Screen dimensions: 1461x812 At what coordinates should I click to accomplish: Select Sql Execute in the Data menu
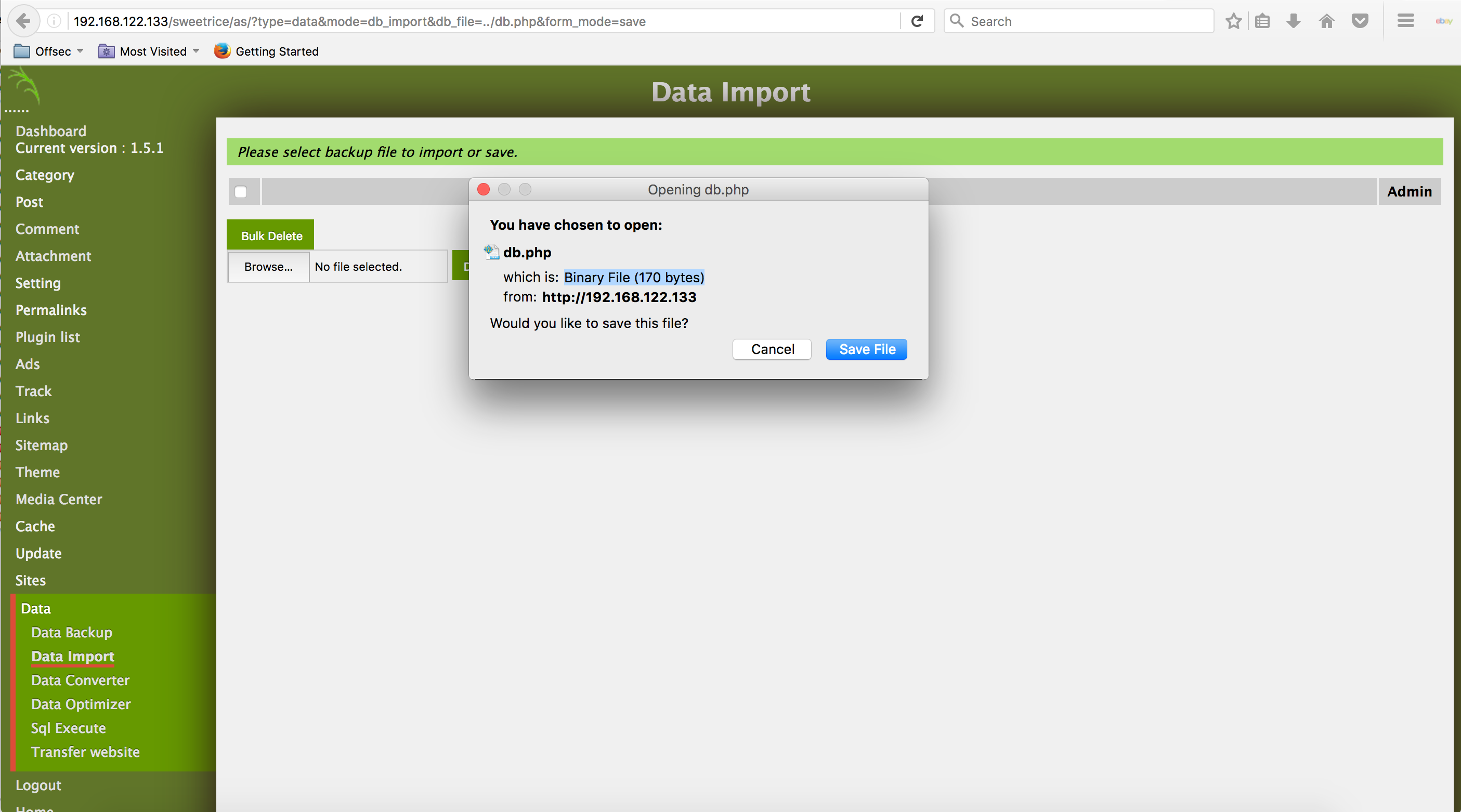[x=68, y=728]
